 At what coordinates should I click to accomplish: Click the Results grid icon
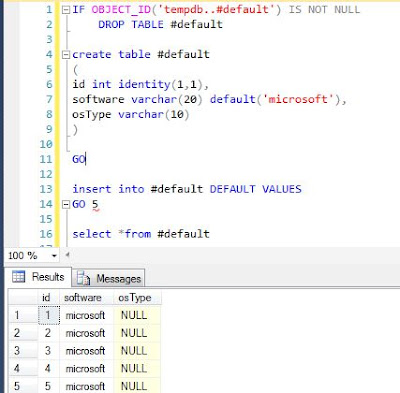click(18, 277)
